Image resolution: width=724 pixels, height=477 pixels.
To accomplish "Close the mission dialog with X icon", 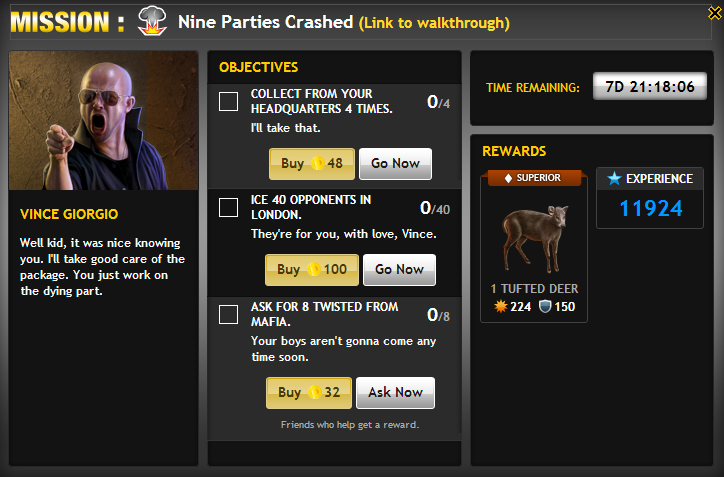I will [715, 13].
